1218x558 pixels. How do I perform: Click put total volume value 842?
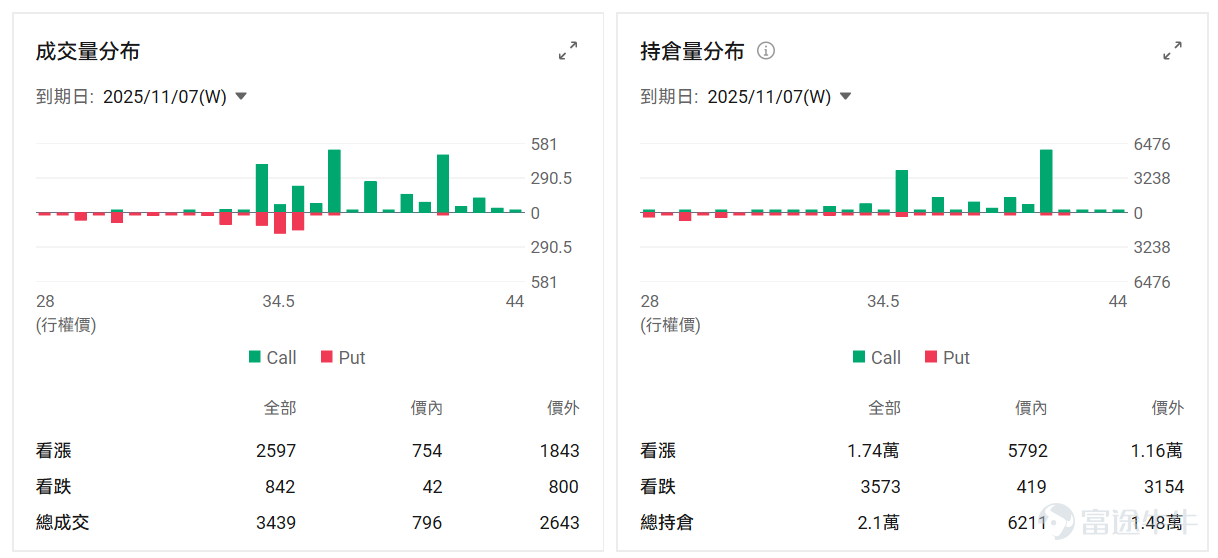280,487
